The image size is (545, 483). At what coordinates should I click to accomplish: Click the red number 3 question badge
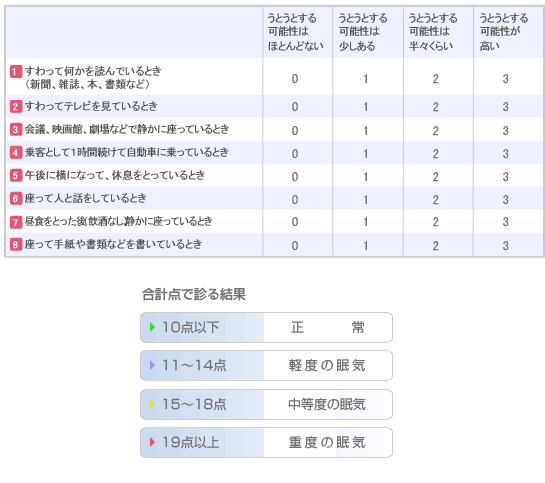[16, 130]
